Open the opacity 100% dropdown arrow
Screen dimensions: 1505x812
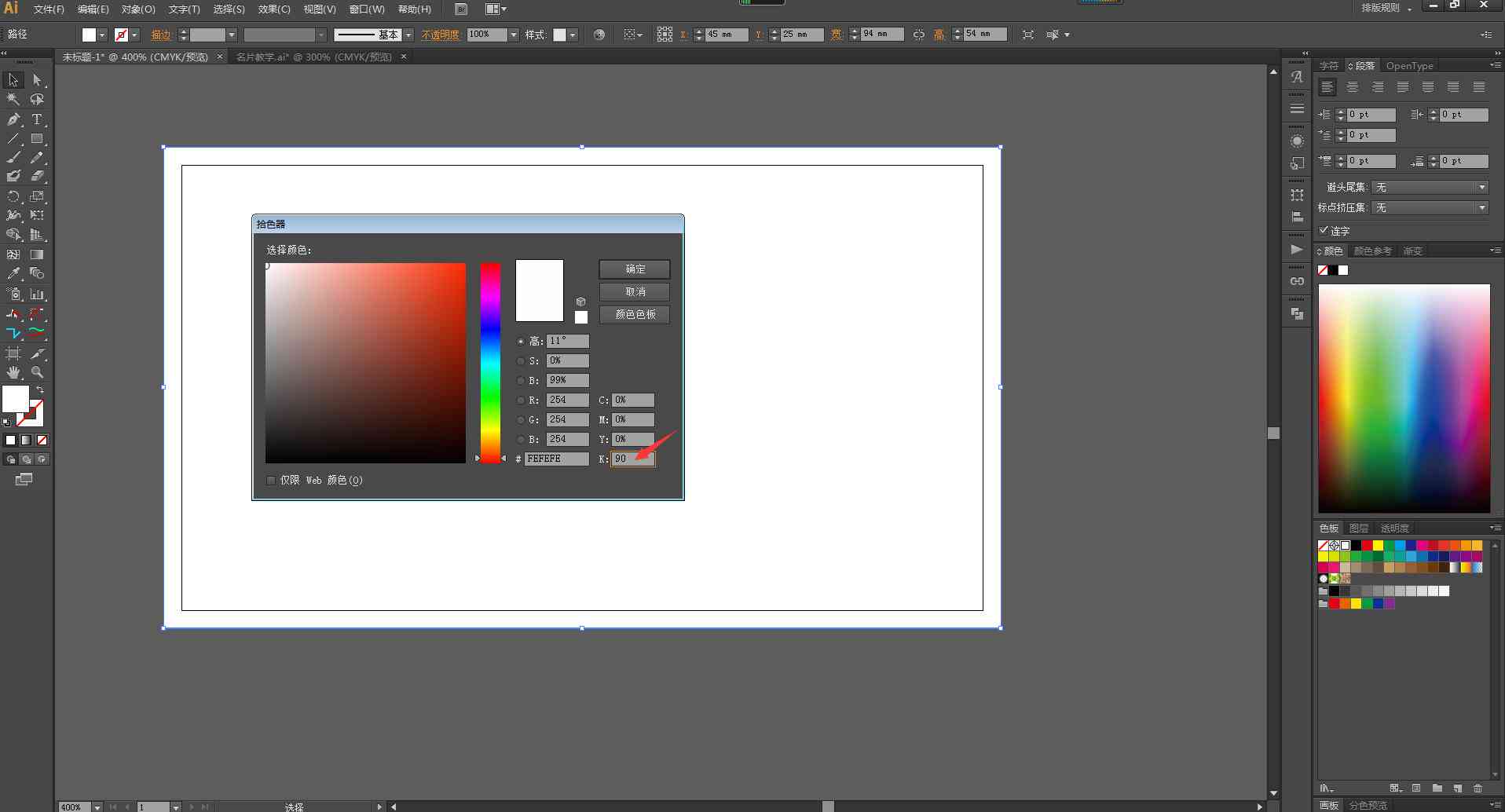(513, 35)
